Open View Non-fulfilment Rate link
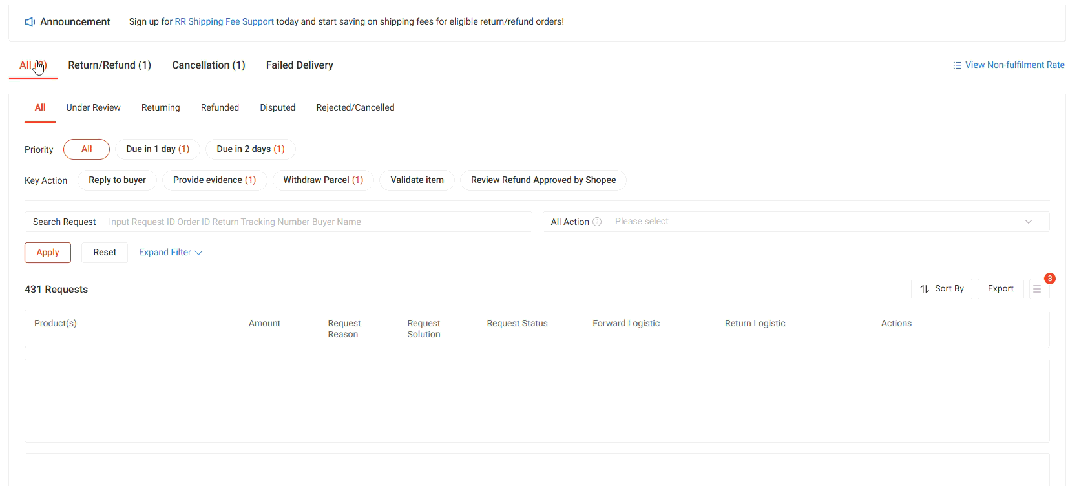 point(1015,65)
